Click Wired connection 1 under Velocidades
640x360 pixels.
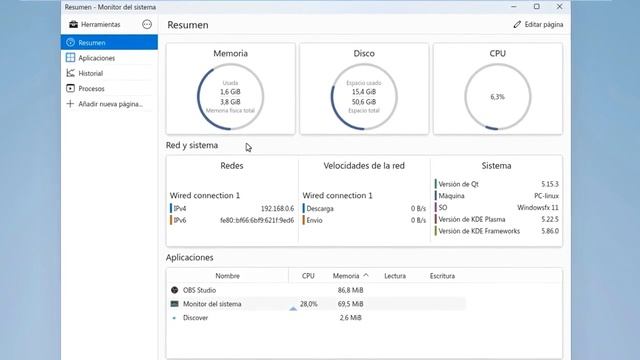click(338, 196)
